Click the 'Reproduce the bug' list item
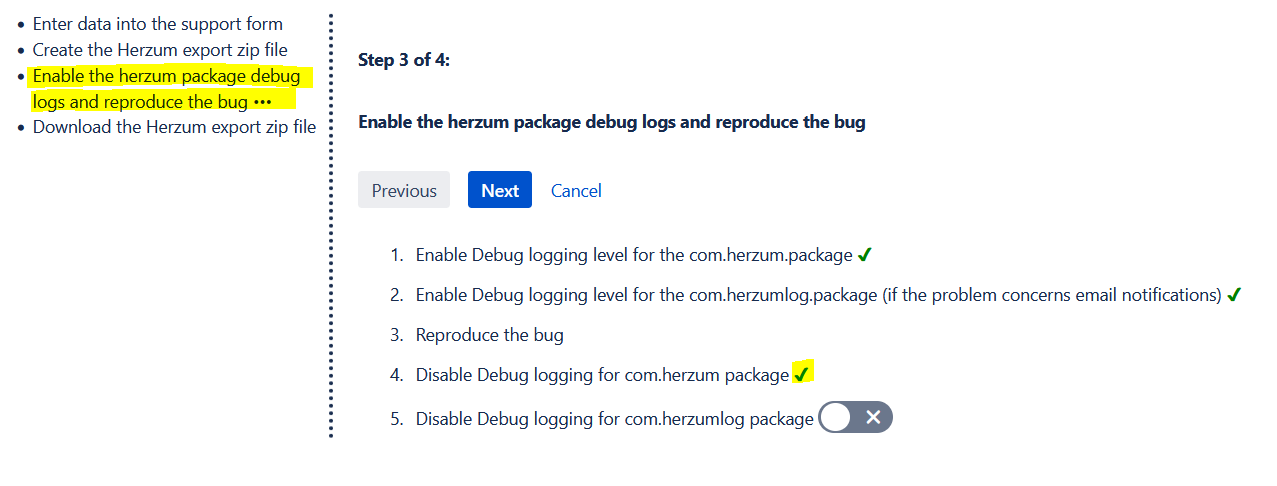This screenshot has height=486, width=1277. pos(489,335)
